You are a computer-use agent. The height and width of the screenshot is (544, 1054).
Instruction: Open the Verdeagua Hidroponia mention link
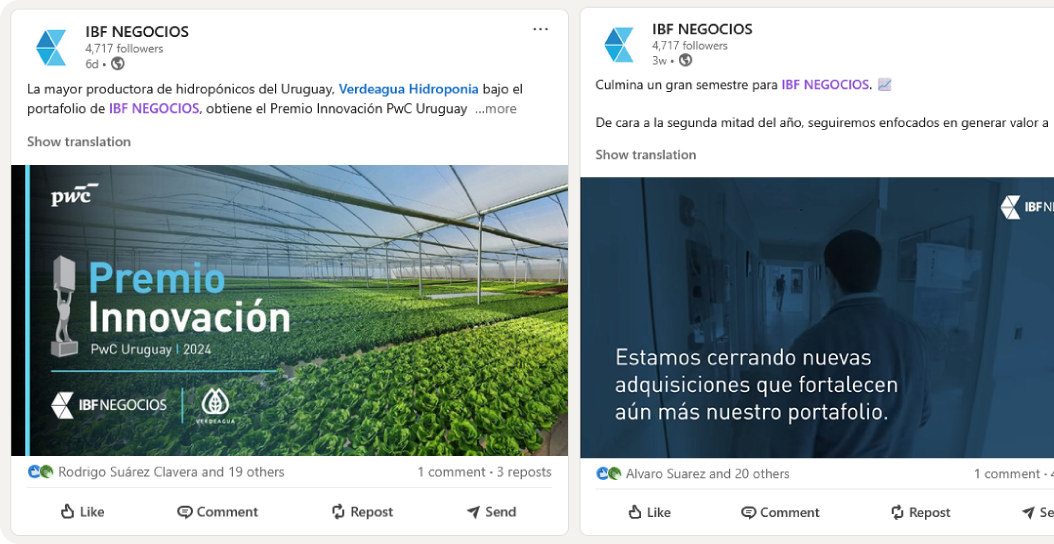click(x=409, y=89)
